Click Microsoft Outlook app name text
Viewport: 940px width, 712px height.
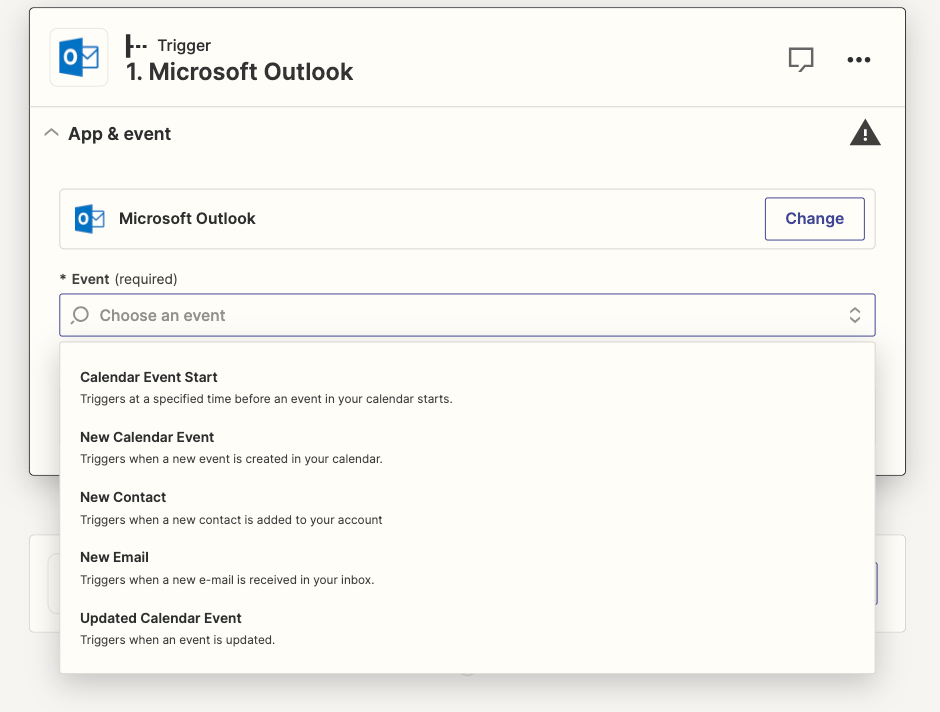[187, 219]
